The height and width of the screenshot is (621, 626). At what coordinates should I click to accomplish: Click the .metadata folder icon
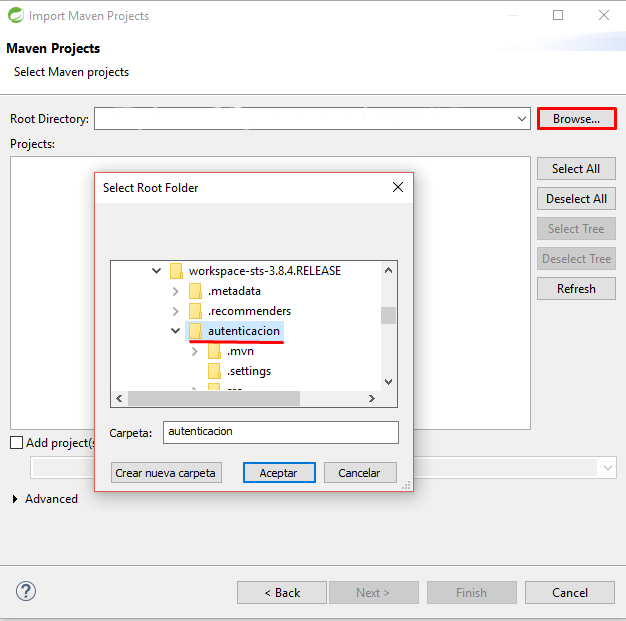196,291
